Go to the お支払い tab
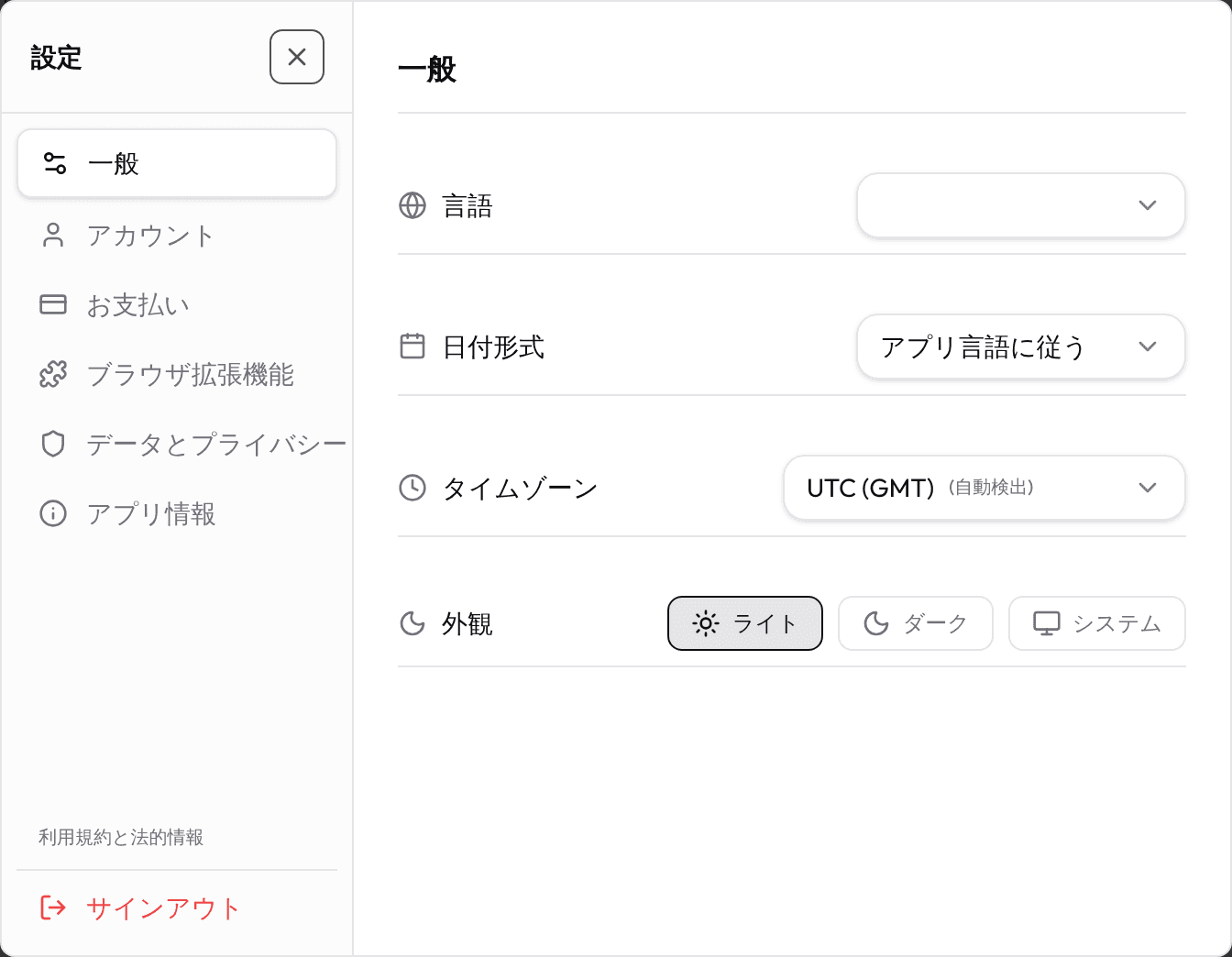Viewport: 1232px width, 957px height. click(x=177, y=304)
